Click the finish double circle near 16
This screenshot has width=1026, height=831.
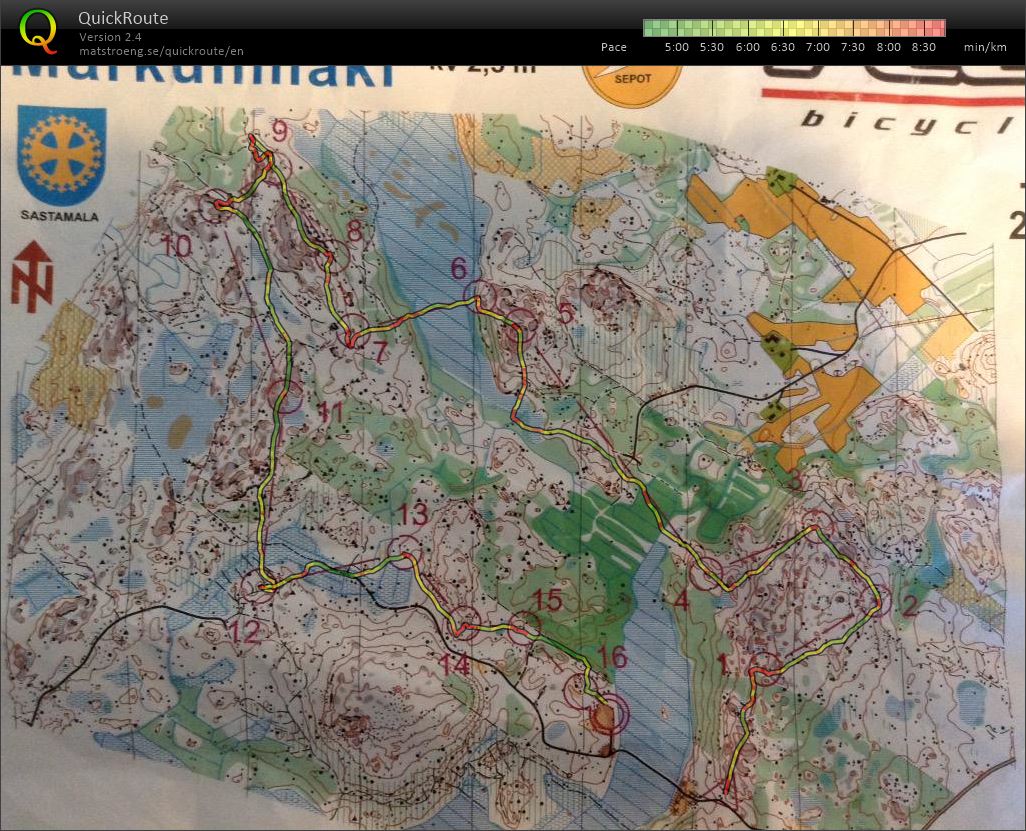604,715
